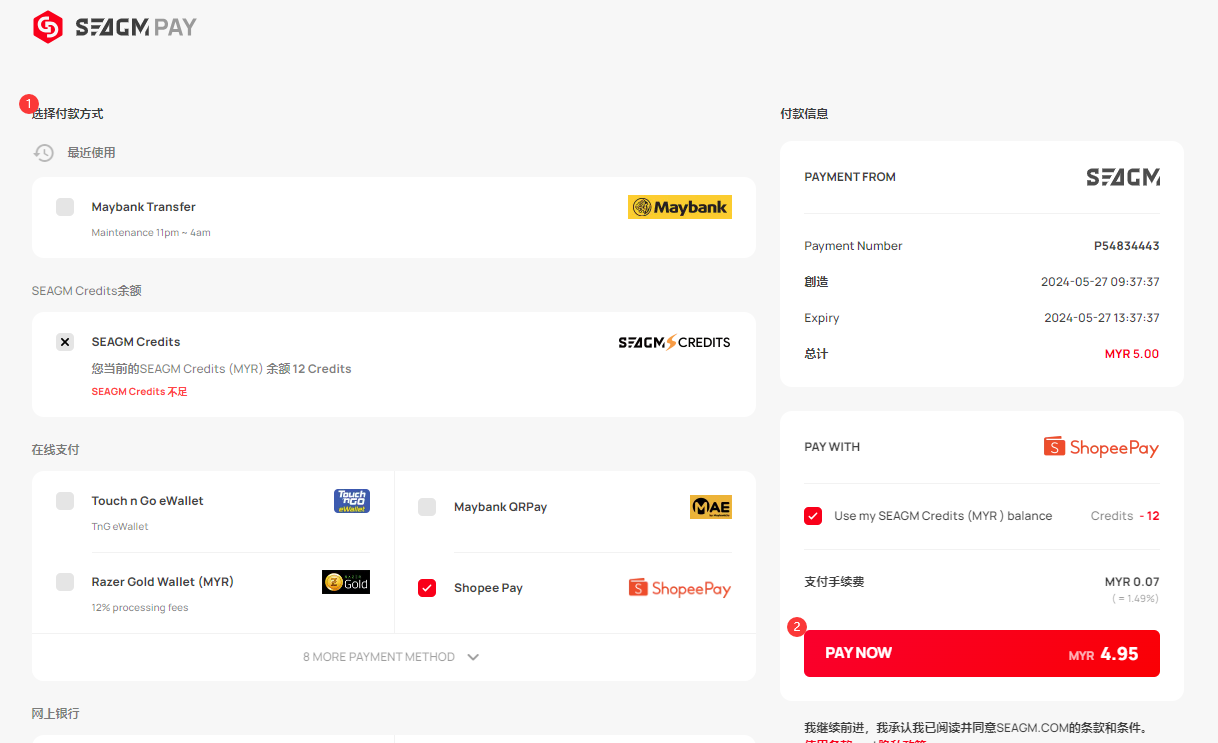Click the 付款信息 heading
Viewport: 1218px width, 743px height.
tap(804, 114)
